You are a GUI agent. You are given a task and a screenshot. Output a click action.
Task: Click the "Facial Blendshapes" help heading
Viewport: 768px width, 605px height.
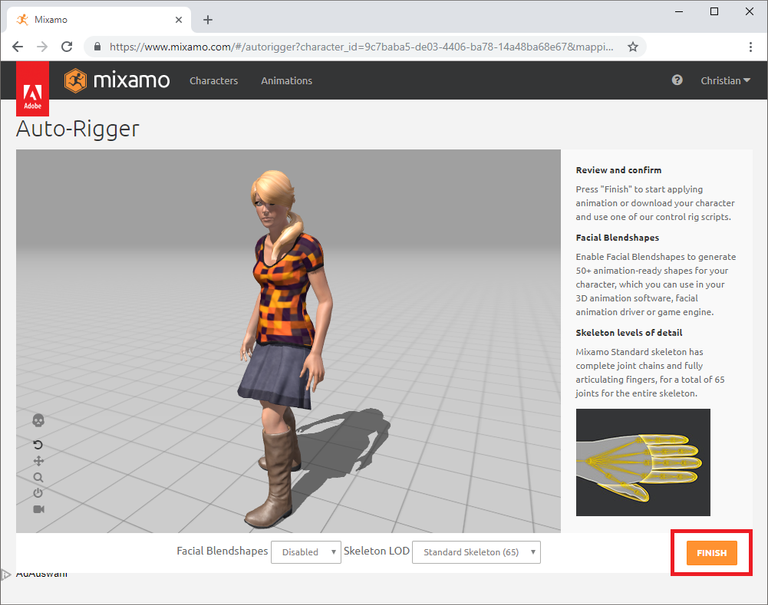pos(617,238)
